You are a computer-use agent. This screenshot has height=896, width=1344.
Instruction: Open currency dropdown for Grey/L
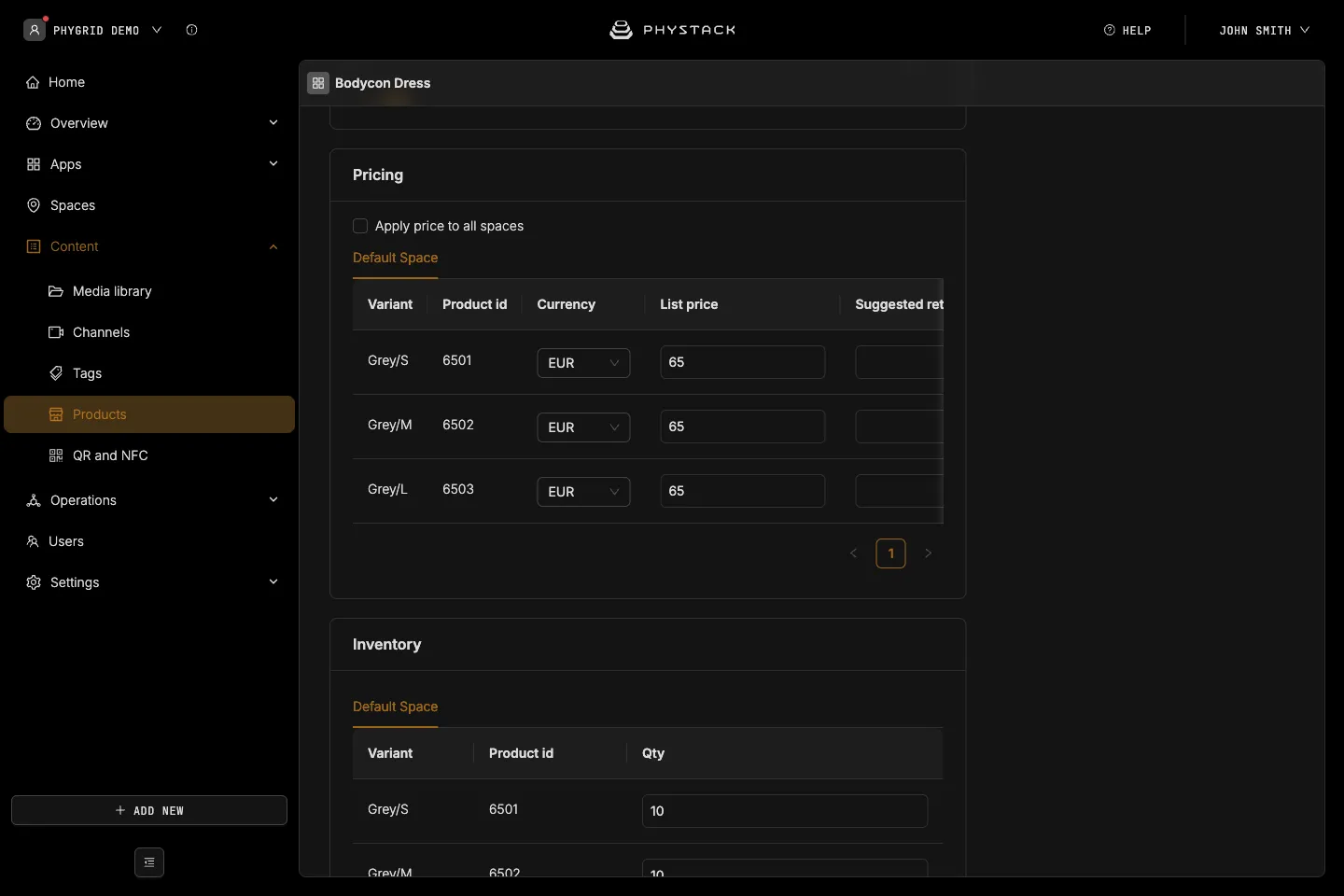[x=583, y=491]
